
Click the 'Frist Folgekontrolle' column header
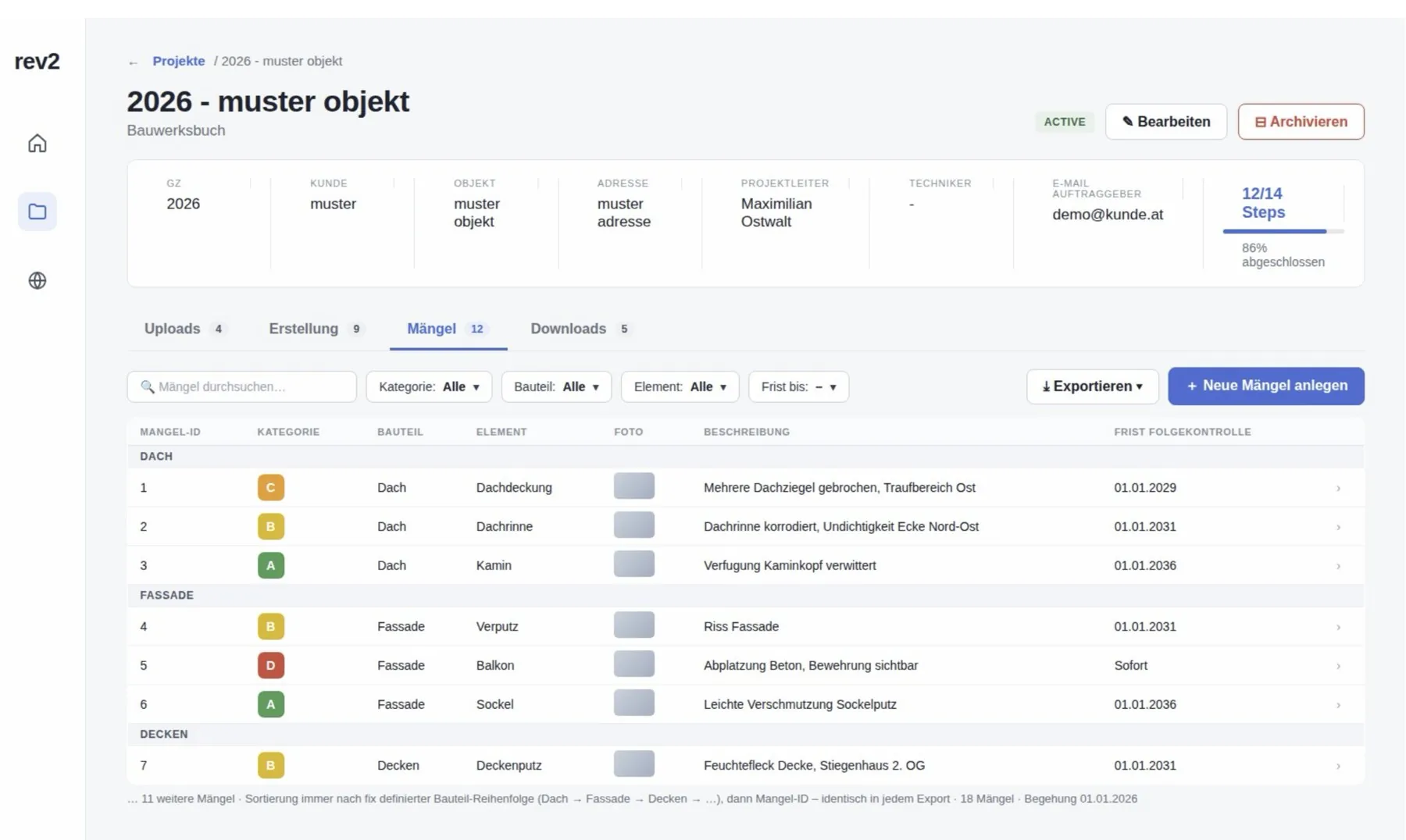[1182, 432]
